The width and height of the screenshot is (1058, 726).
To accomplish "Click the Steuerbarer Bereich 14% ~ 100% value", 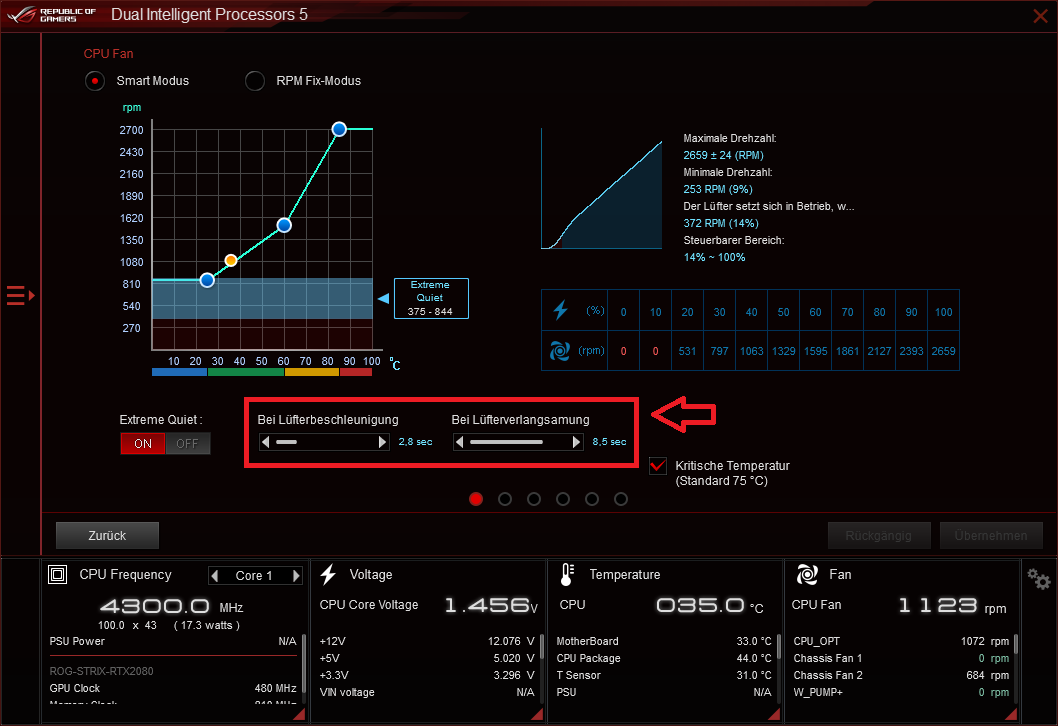I will click(715, 257).
